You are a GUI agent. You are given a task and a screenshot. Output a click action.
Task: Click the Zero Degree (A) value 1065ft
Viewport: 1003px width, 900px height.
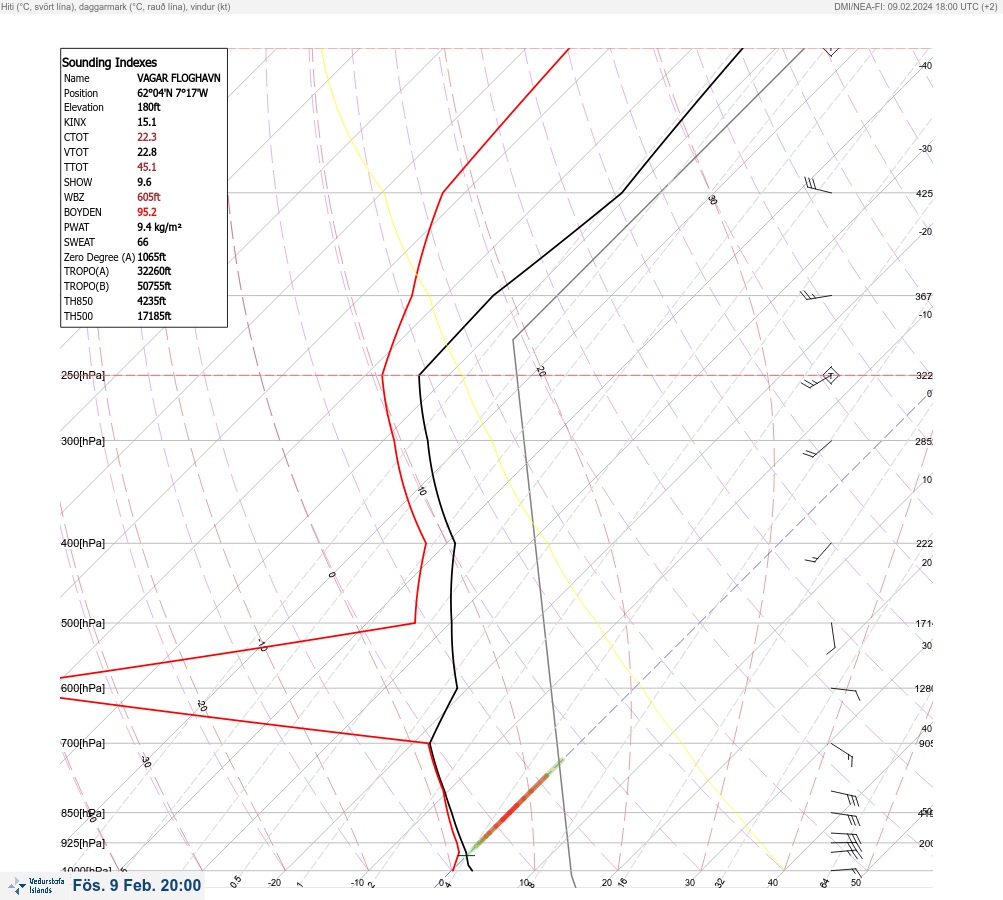tap(152, 257)
